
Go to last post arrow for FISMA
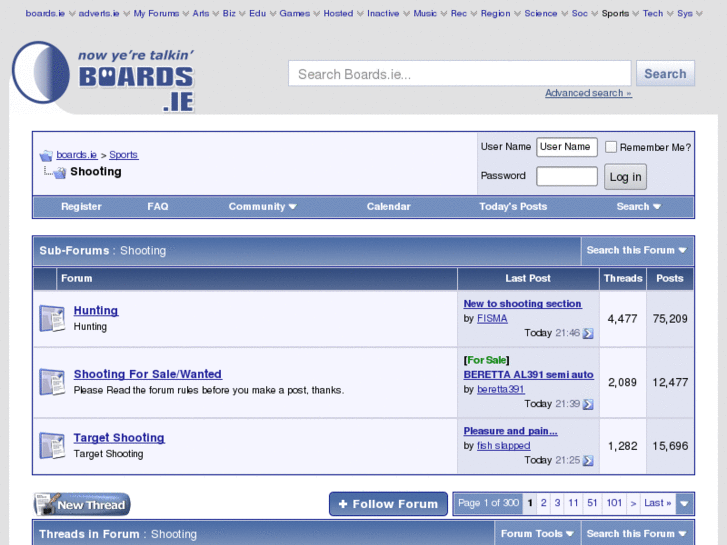588,333
